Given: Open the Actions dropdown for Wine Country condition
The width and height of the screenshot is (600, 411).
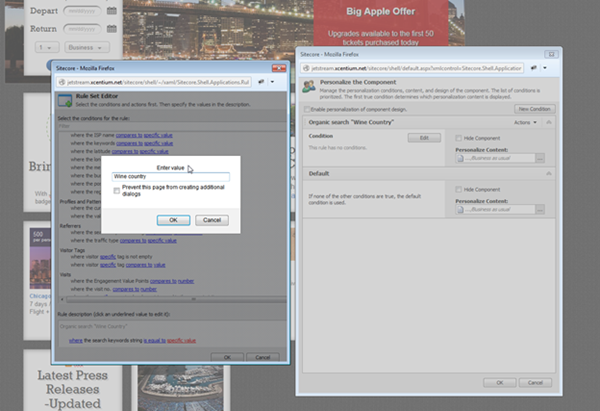Looking at the screenshot, I should pos(525,122).
